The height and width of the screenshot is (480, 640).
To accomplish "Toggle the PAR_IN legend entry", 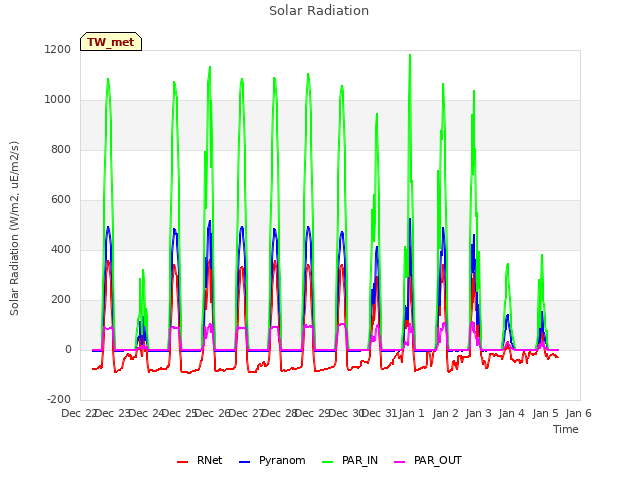I will (x=350, y=460).
